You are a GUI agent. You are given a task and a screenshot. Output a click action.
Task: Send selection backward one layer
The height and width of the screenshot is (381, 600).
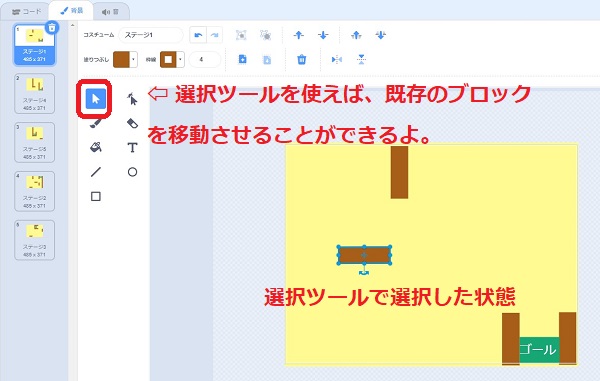[x=323, y=35]
